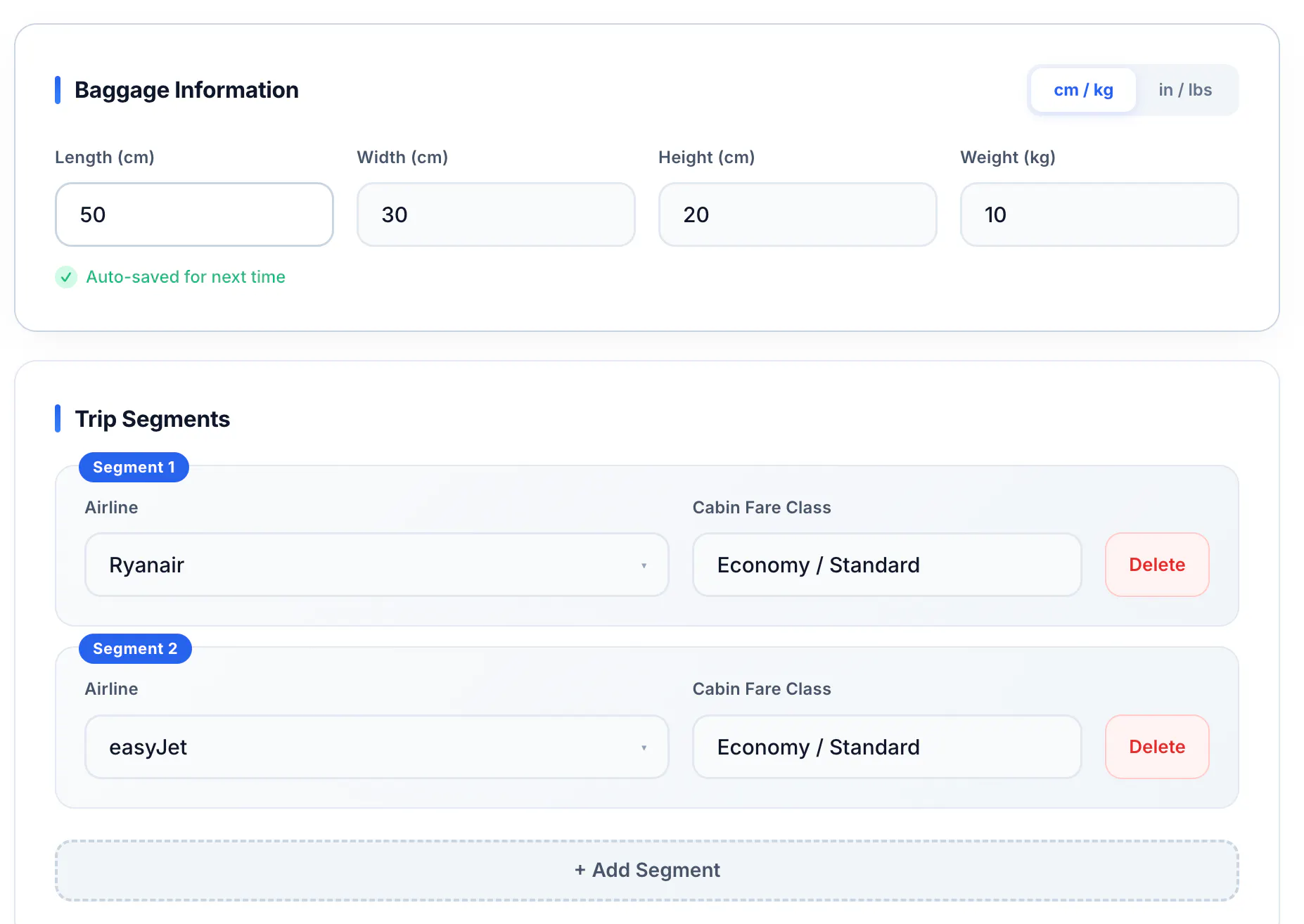This screenshot has width=1304, height=924.
Task: Click the Height (cm) input field
Action: tap(798, 214)
